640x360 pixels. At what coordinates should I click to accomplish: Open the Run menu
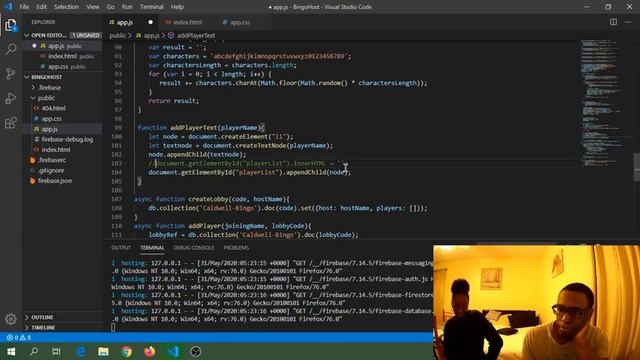click(x=127, y=7)
